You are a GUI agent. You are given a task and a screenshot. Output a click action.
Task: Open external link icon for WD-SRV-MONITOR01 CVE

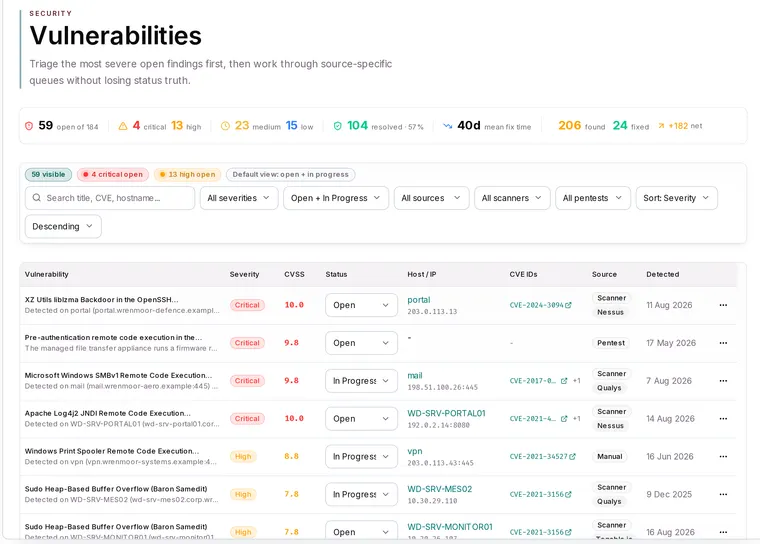pos(569,532)
